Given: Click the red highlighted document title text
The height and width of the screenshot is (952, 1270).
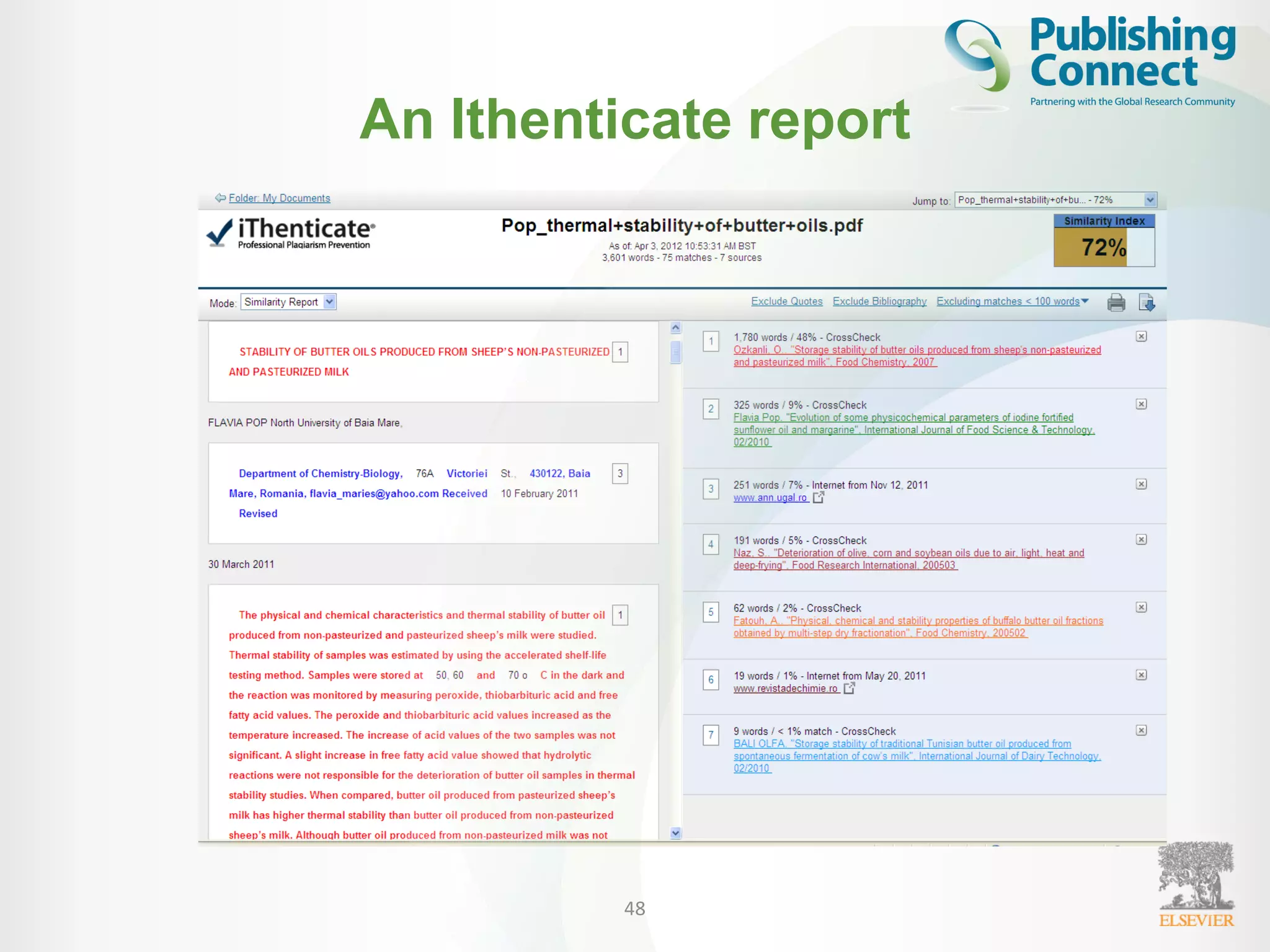Looking at the screenshot, I should (x=419, y=361).
